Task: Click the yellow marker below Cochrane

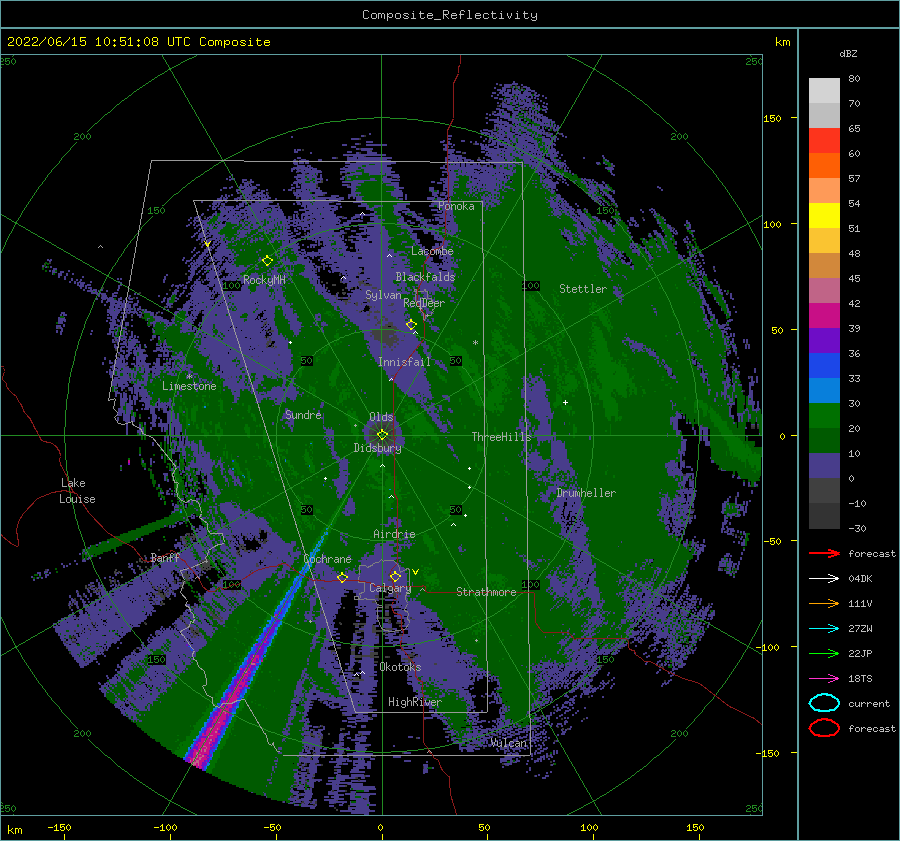Action: coord(343,577)
